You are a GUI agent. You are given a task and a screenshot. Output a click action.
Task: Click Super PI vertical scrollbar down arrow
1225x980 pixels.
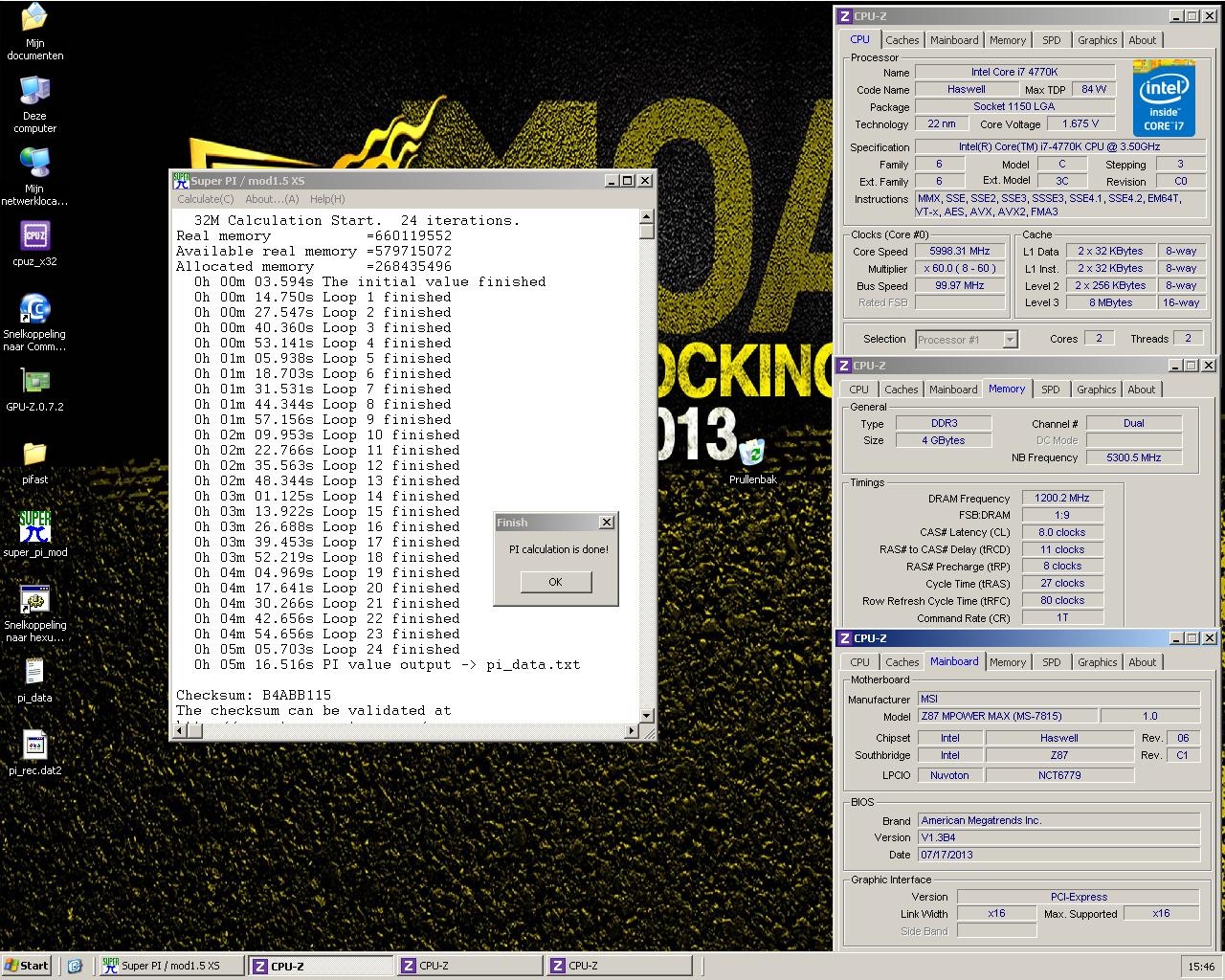[647, 715]
